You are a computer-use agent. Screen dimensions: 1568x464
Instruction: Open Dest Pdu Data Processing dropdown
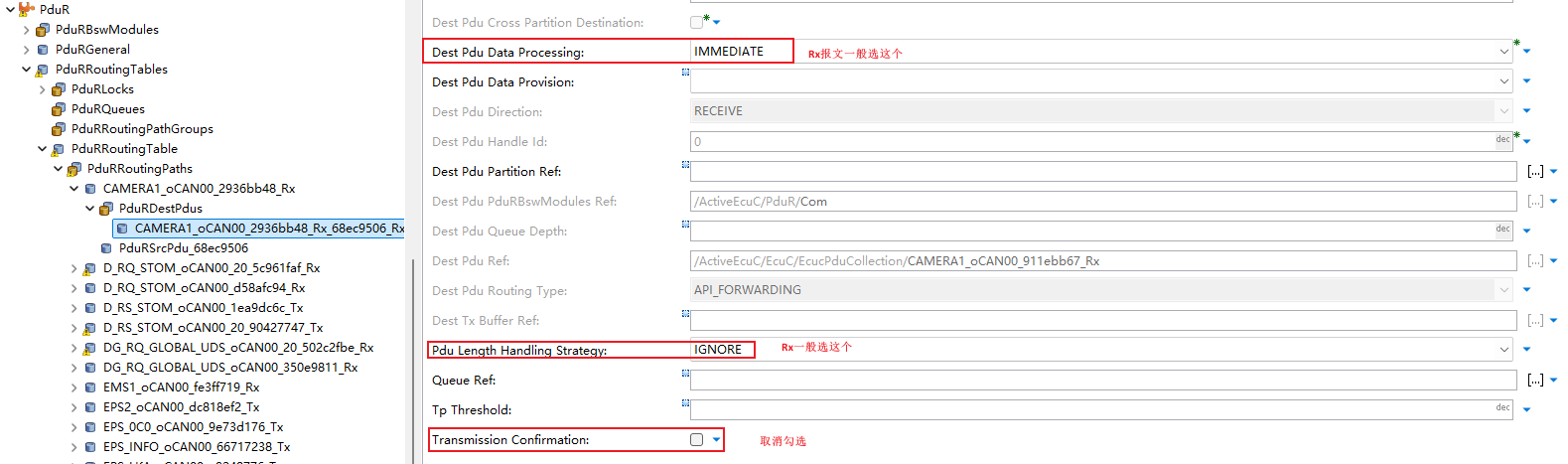point(1504,52)
